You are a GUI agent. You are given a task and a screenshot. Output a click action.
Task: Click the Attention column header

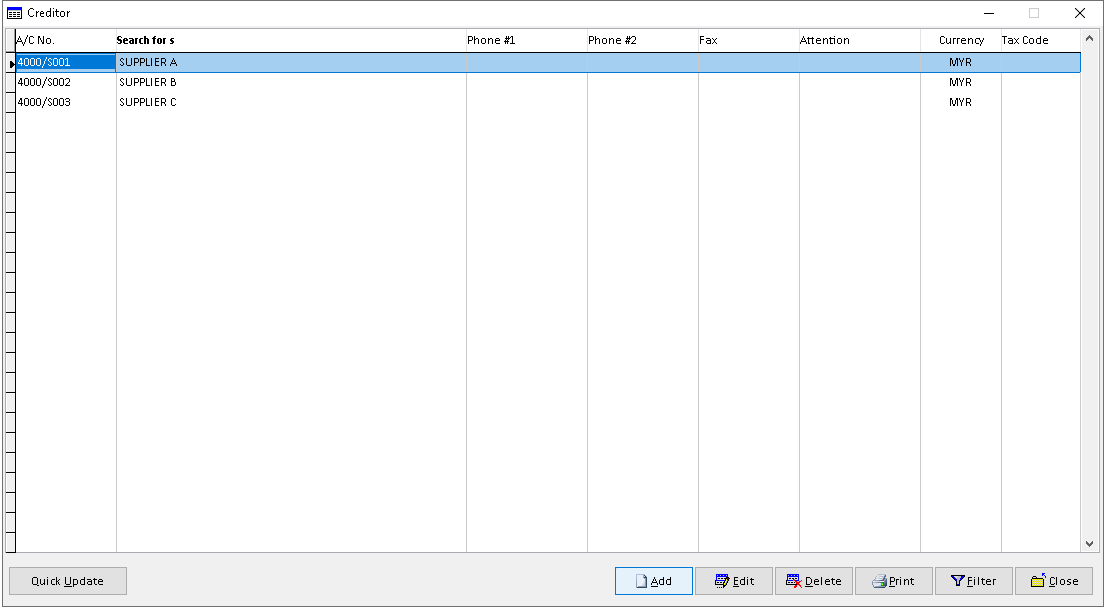(x=860, y=40)
